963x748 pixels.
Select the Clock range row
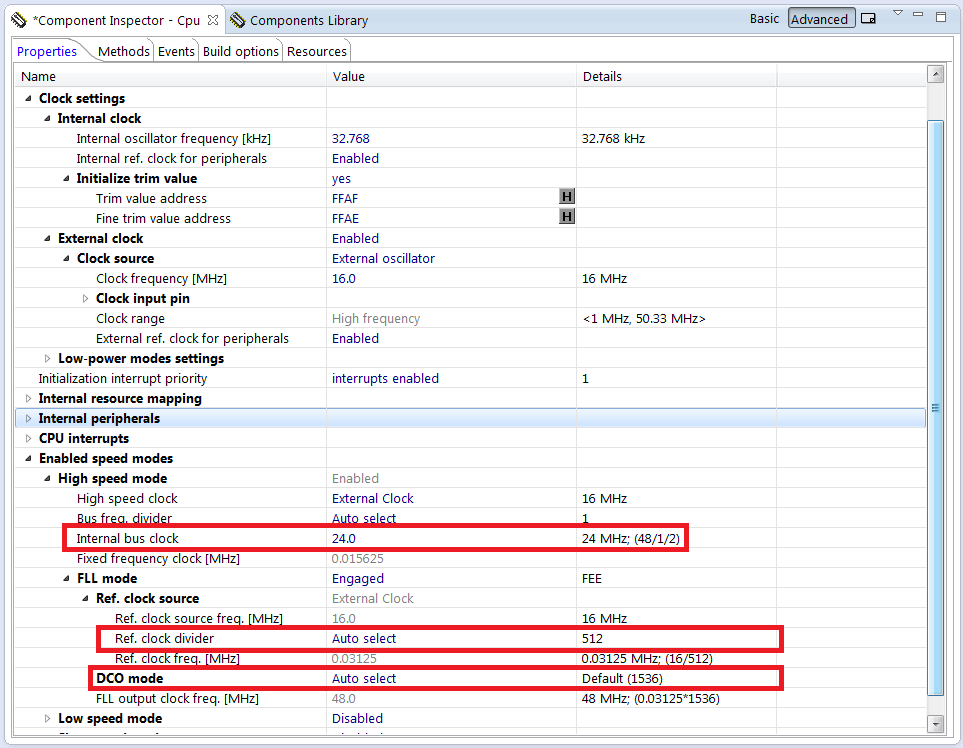(x=470, y=319)
